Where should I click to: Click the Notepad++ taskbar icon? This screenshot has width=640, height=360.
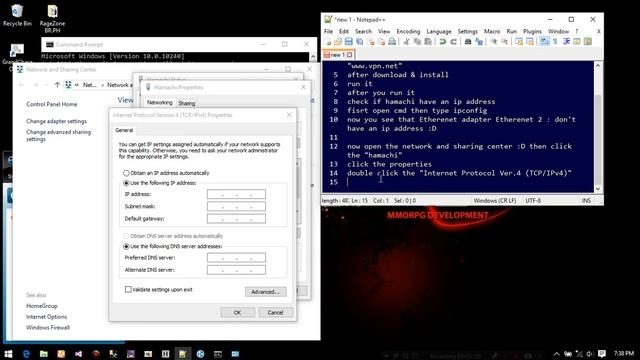coord(182,354)
